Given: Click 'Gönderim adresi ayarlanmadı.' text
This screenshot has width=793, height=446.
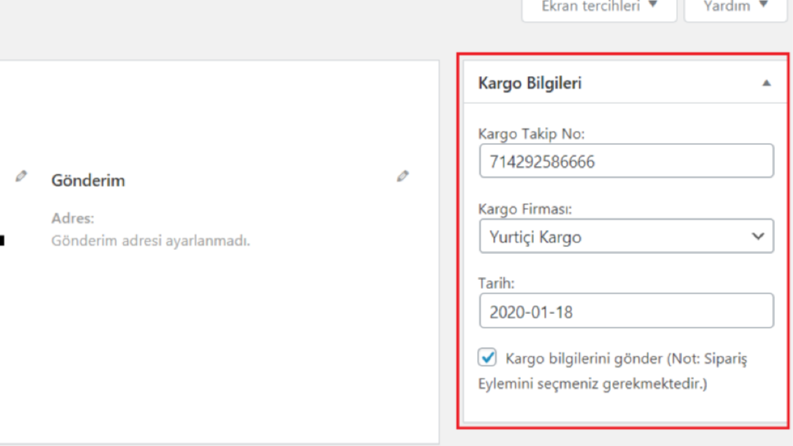Looking at the screenshot, I should [151, 241].
